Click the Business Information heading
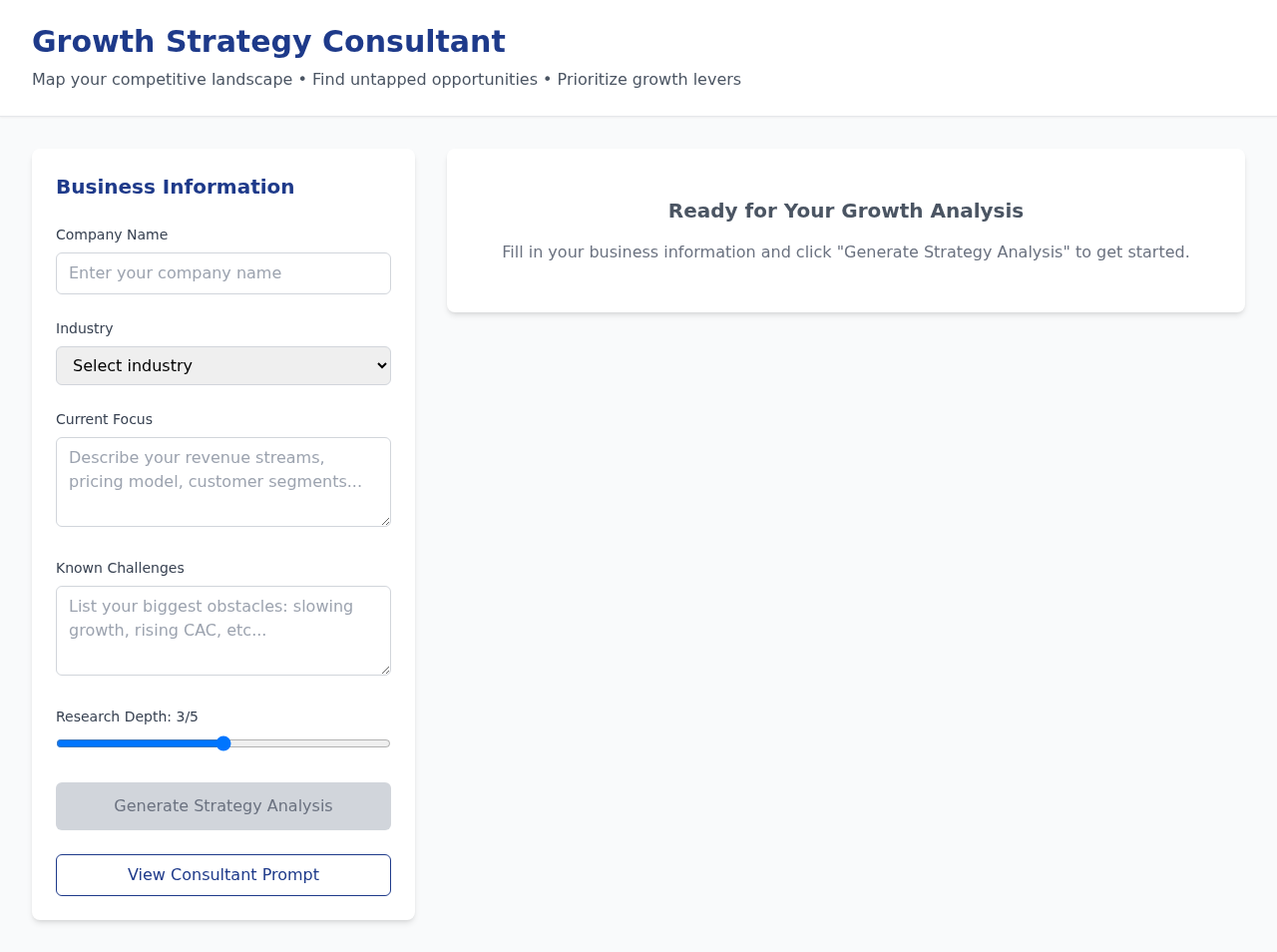Screen dimensions: 1277x952 (x=175, y=187)
